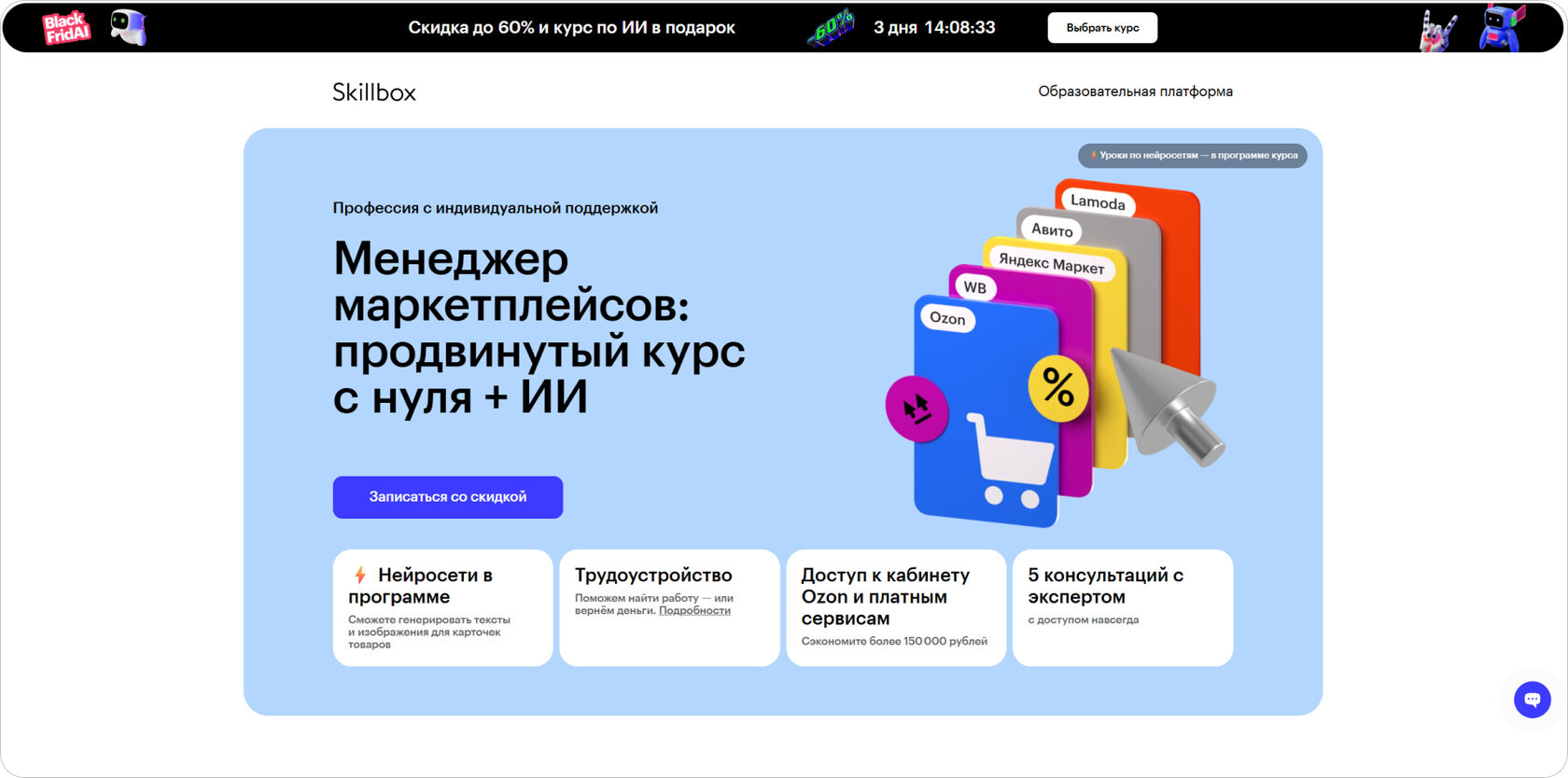Open the chat support bubble
Screen dimensions: 1568x778
pos(1532,699)
